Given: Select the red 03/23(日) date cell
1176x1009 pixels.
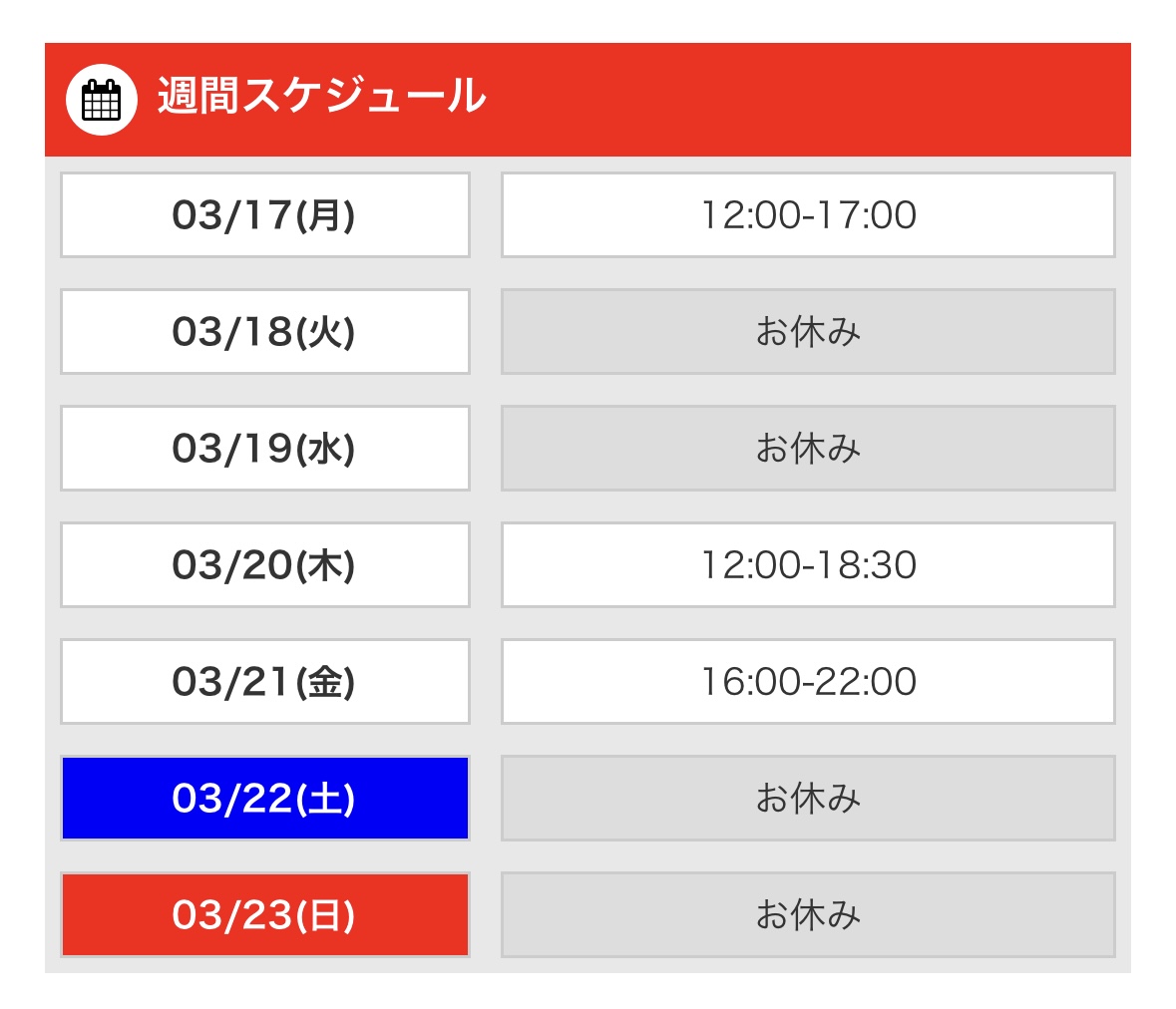Looking at the screenshot, I should 265,914.
